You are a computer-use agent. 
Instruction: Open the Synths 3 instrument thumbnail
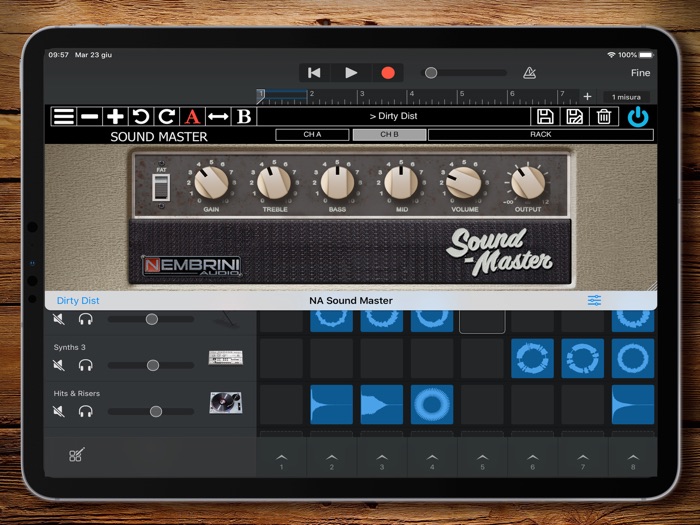coord(226,358)
